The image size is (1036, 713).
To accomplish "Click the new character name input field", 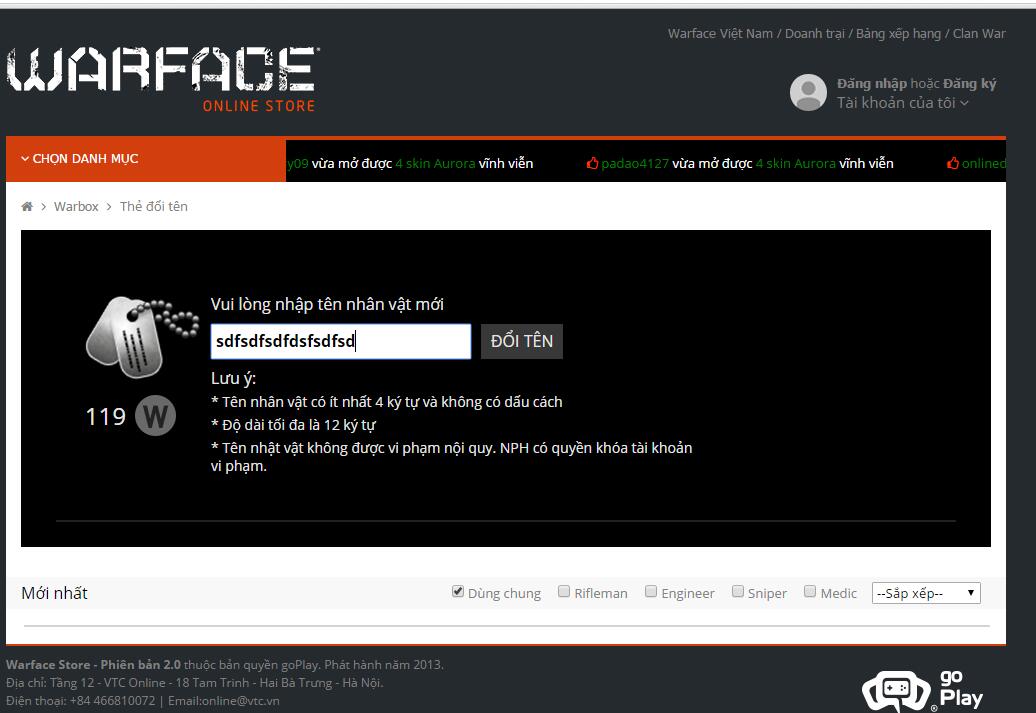I will pos(340,341).
